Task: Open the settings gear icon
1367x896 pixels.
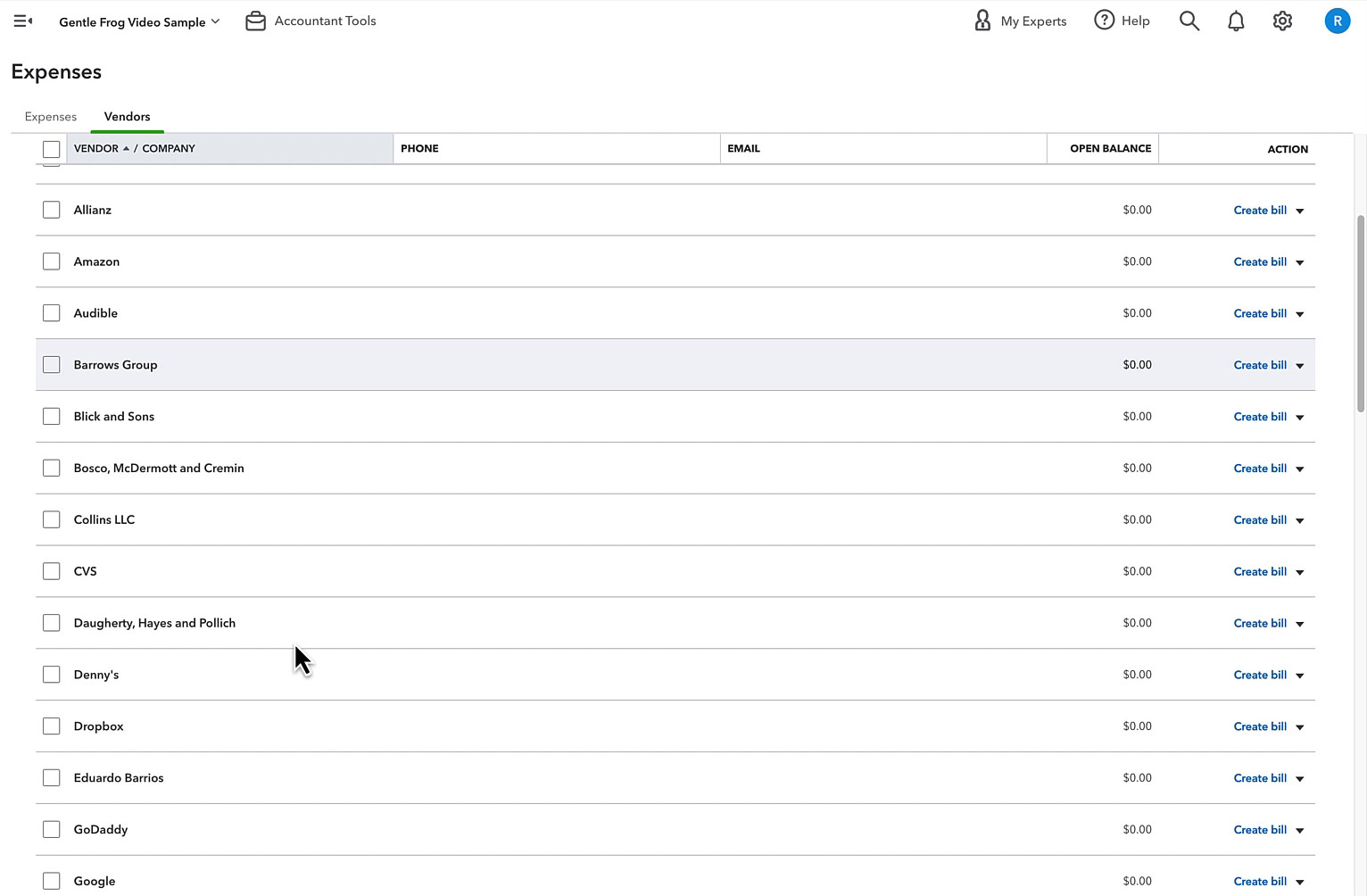Action: (x=1282, y=21)
